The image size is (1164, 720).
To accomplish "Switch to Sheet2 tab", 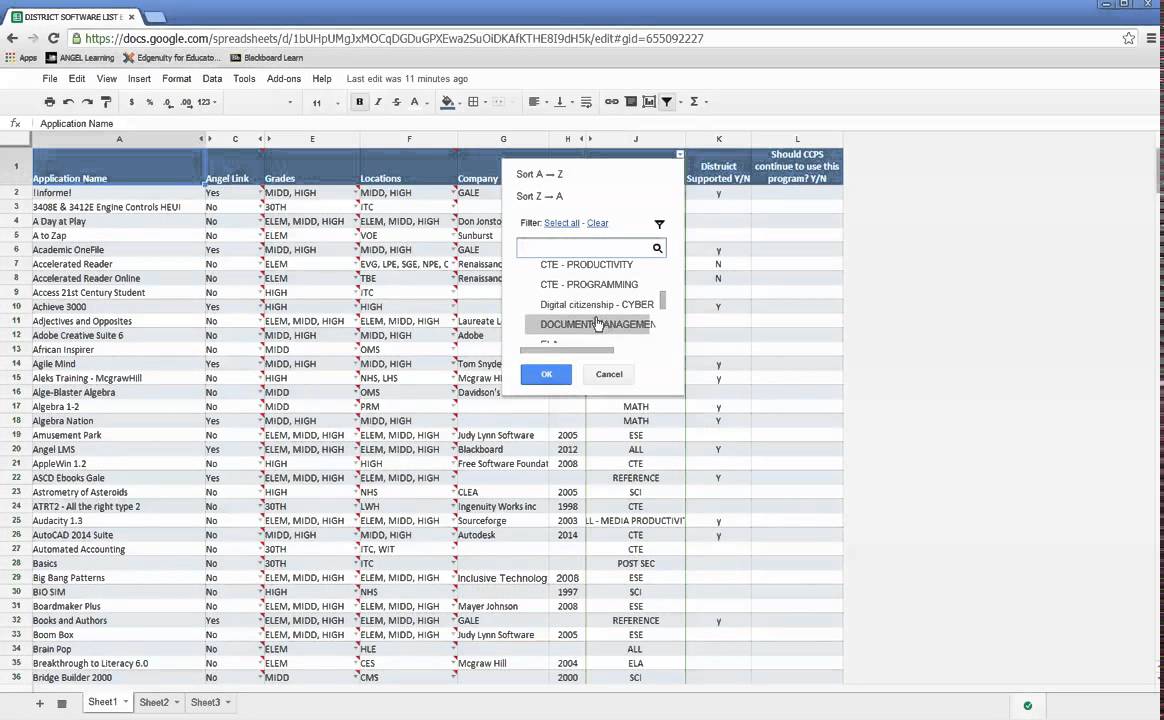I will pyautogui.click(x=154, y=702).
